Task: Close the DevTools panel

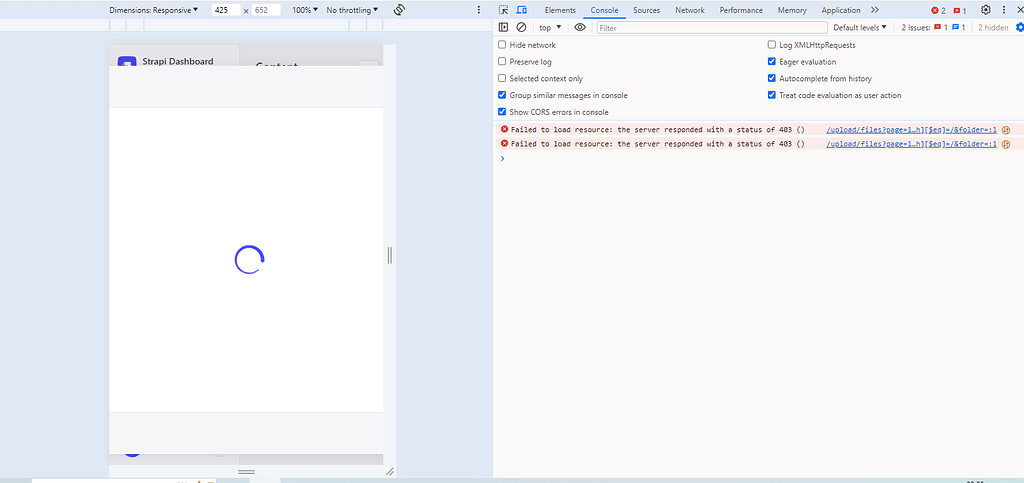Action: click(x=1019, y=10)
